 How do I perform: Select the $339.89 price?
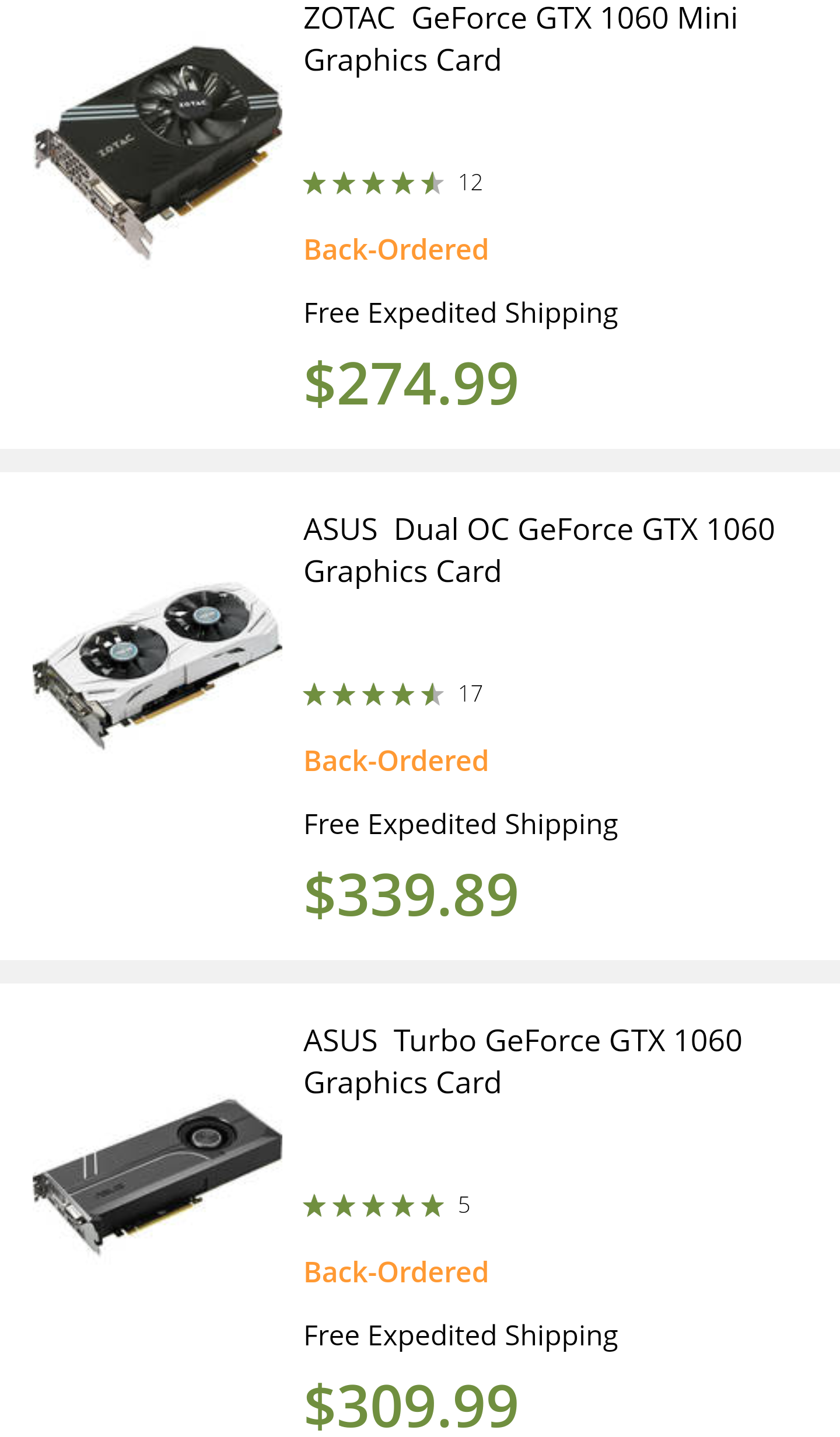click(411, 895)
